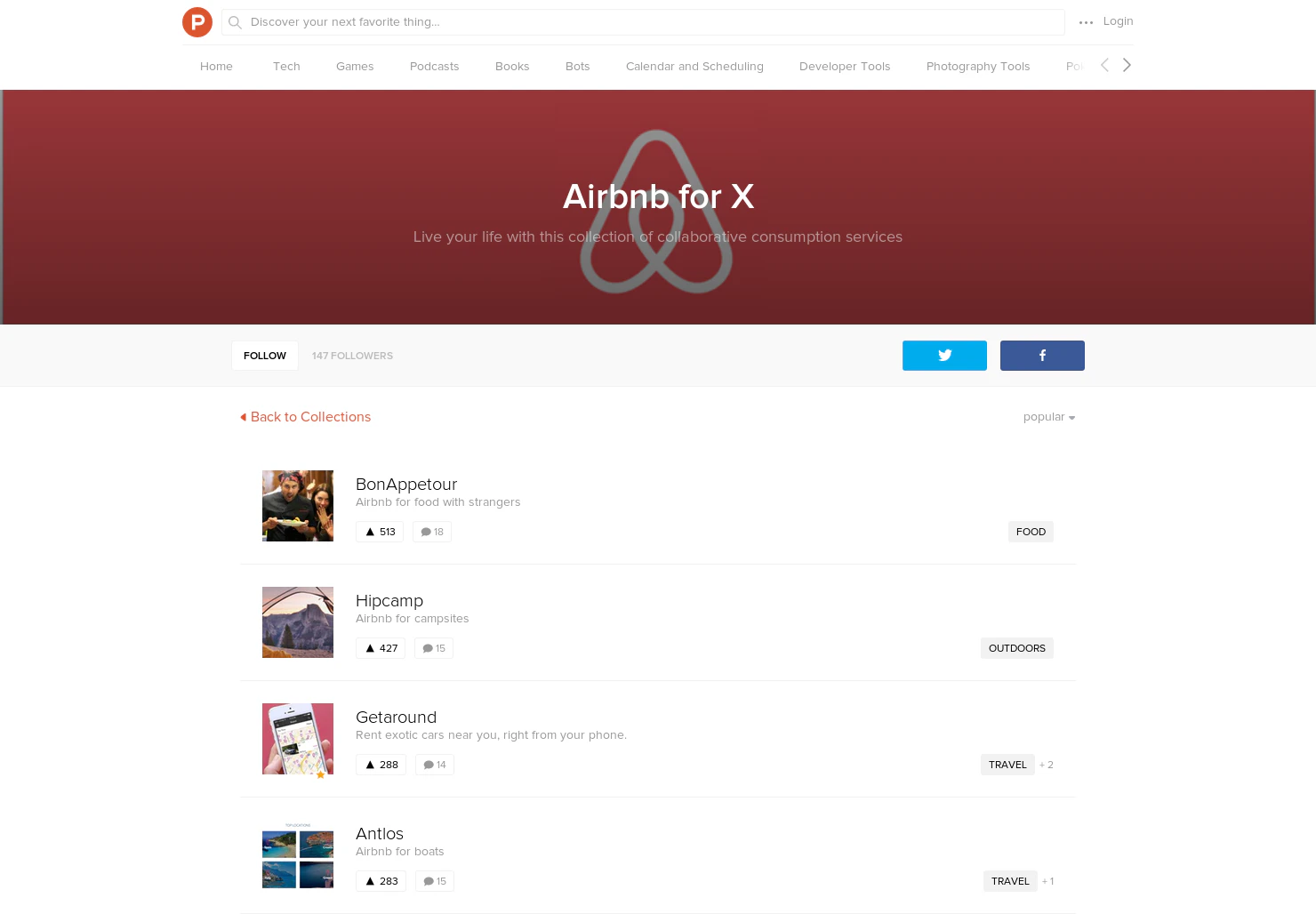The height and width of the screenshot is (922, 1316).
Task: Open Hipcamp comments bubble showing 15
Action: coord(434,648)
